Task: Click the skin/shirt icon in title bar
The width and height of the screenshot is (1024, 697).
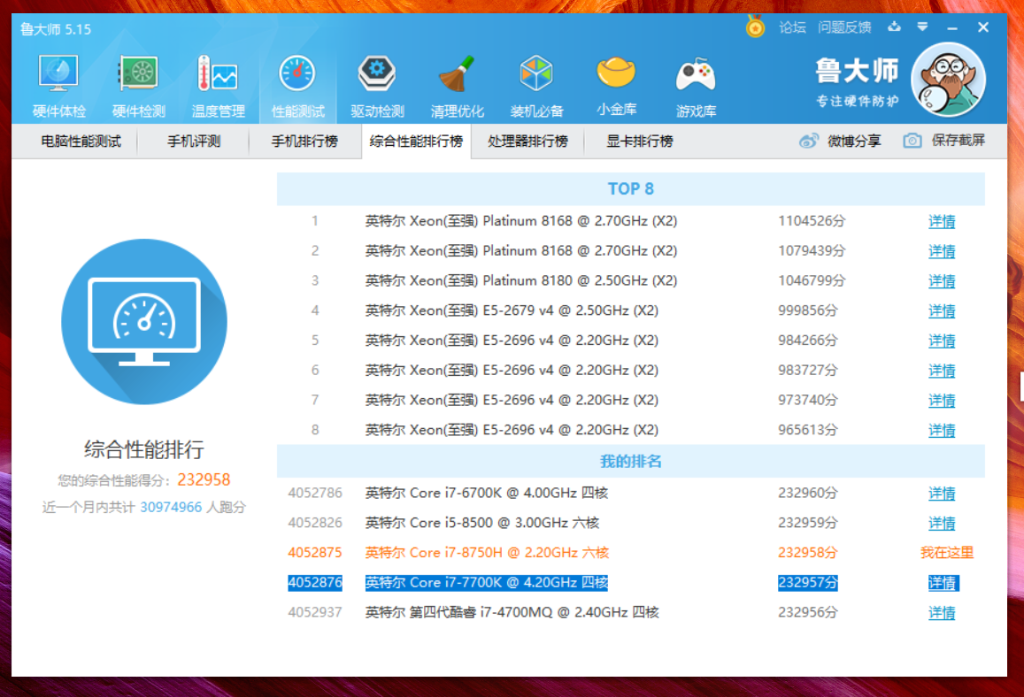Action: (x=894, y=27)
